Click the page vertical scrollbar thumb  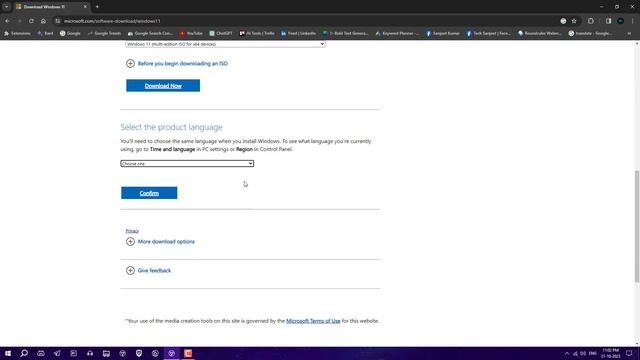point(637,226)
